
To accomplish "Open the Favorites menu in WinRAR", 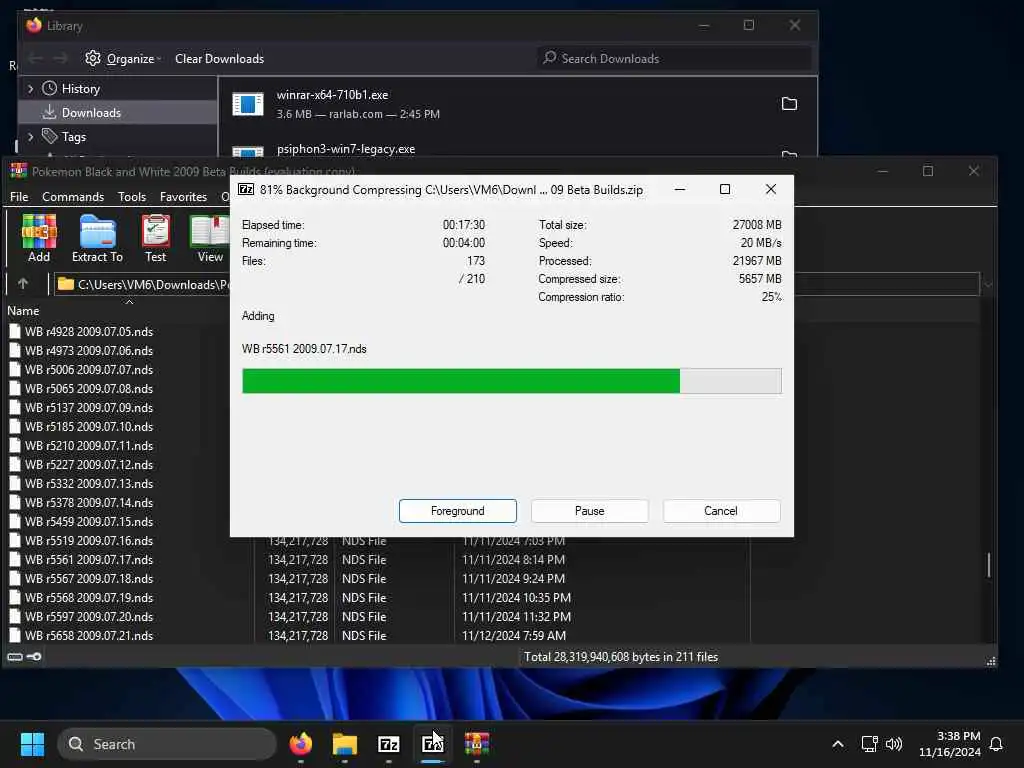I will point(184,197).
